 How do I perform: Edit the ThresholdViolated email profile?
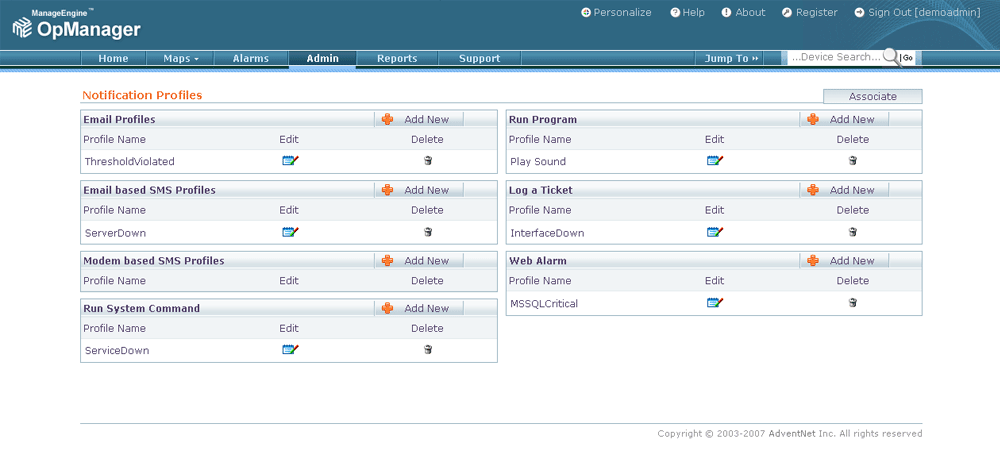point(290,161)
